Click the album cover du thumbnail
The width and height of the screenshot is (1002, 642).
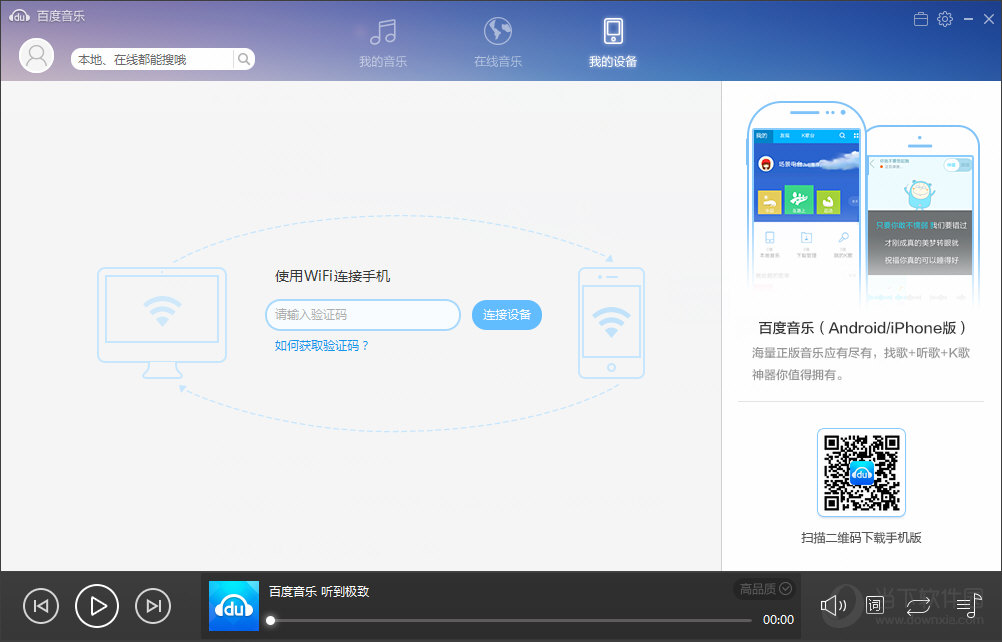234,606
